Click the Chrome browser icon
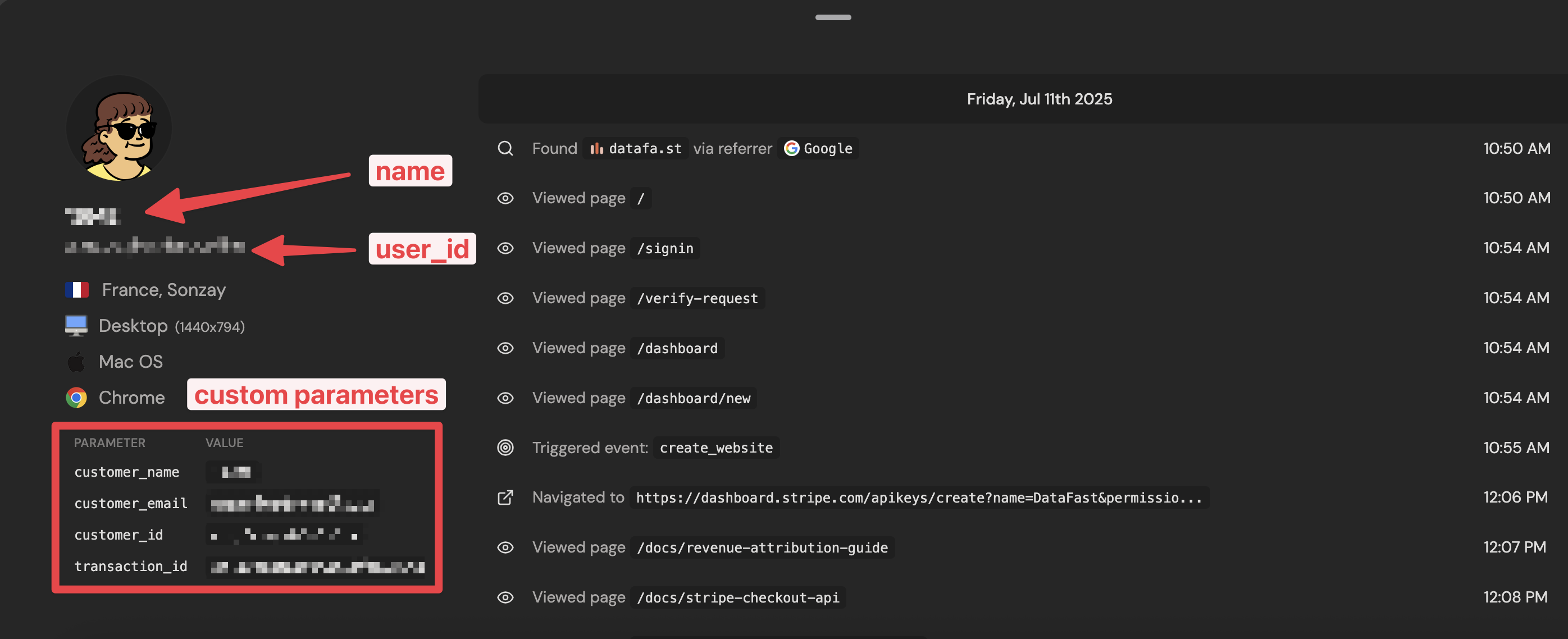 coord(77,398)
